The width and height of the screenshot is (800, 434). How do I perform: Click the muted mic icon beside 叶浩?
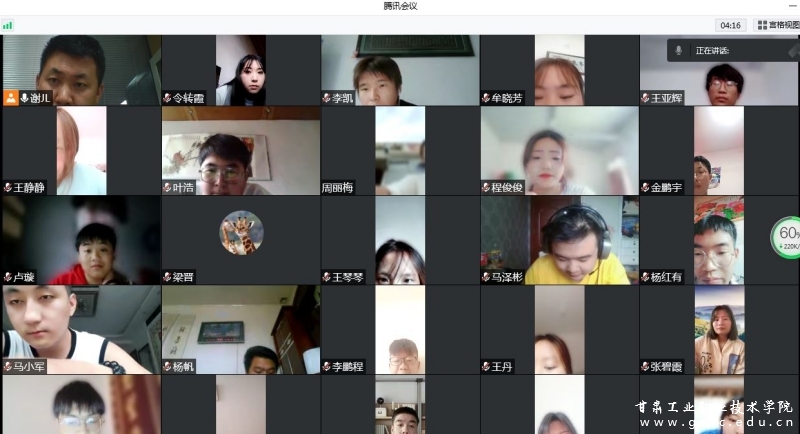(x=168, y=187)
